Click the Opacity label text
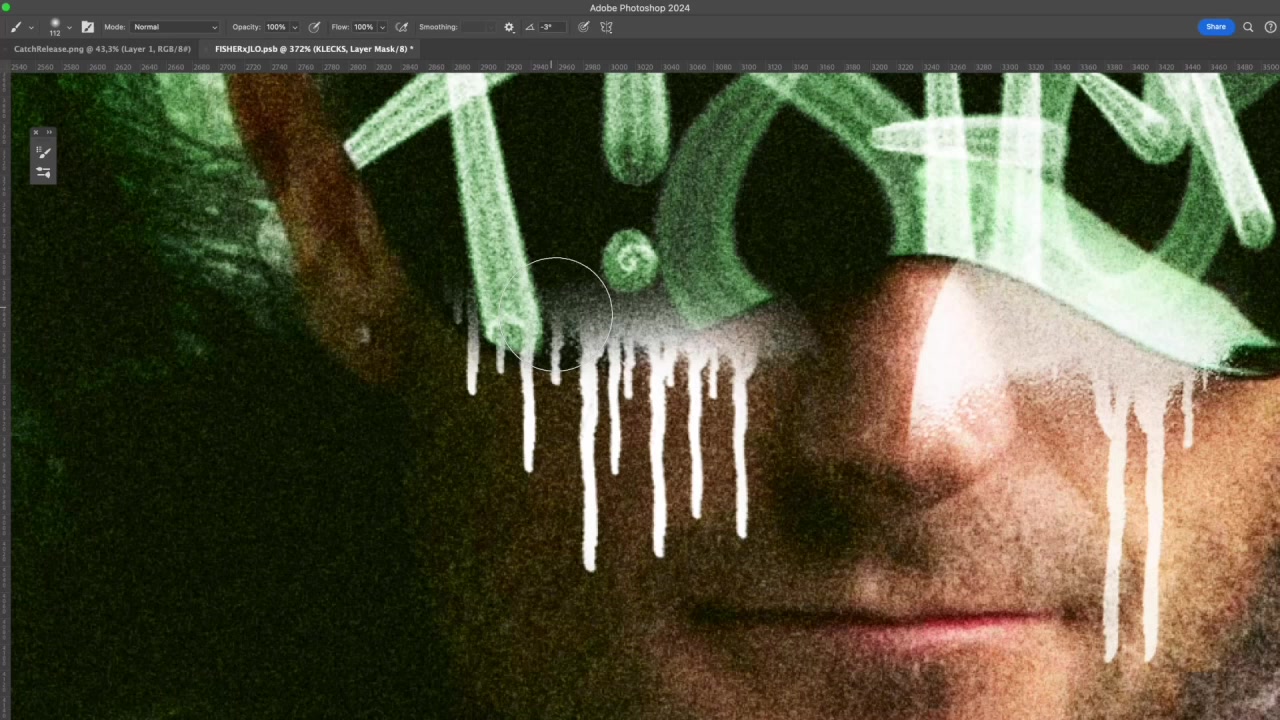This screenshot has height=720, width=1280. (x=246, y=27)
